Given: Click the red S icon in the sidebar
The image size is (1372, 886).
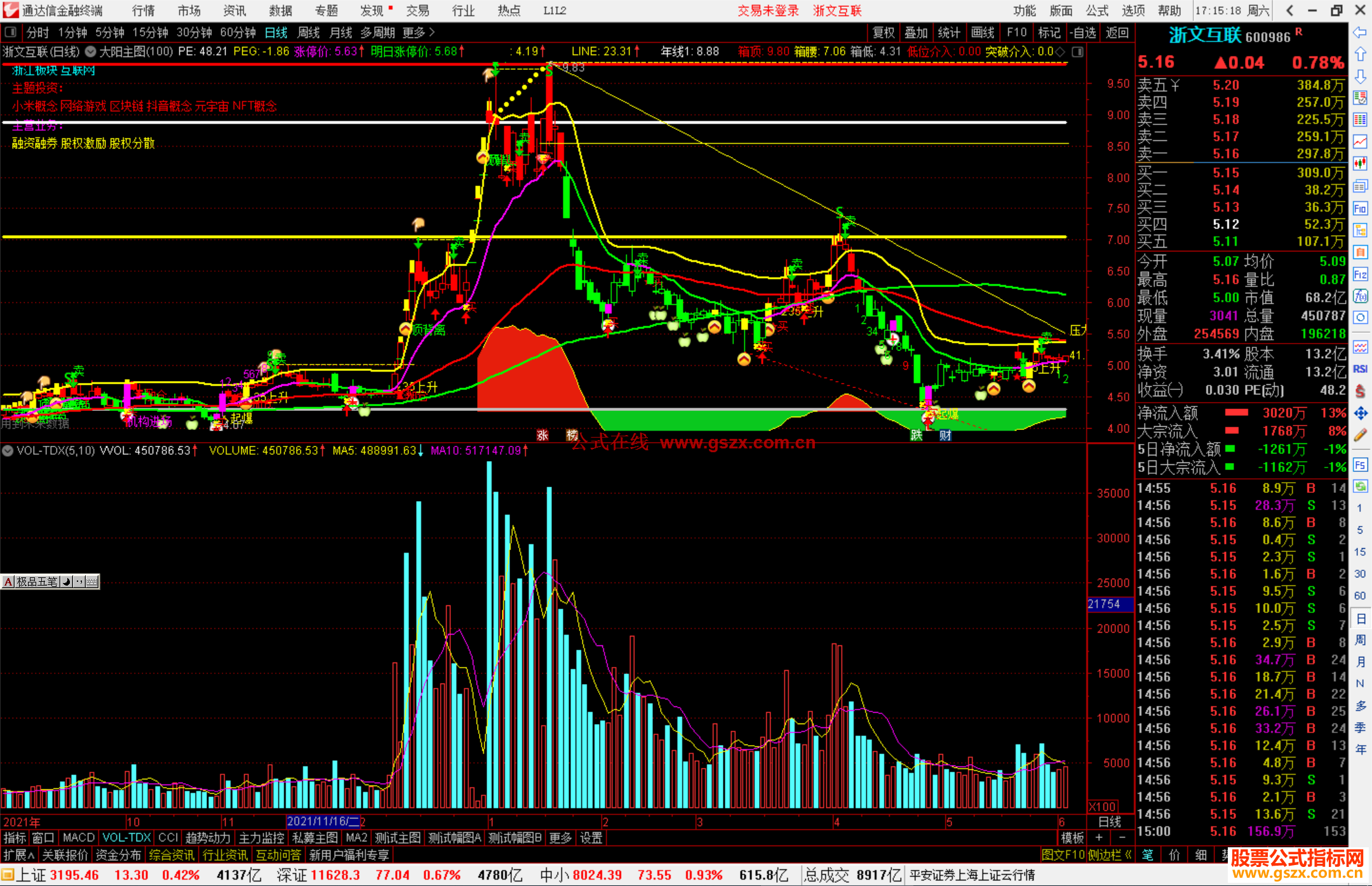Looking at the screenshot, I should point(1360,391).
